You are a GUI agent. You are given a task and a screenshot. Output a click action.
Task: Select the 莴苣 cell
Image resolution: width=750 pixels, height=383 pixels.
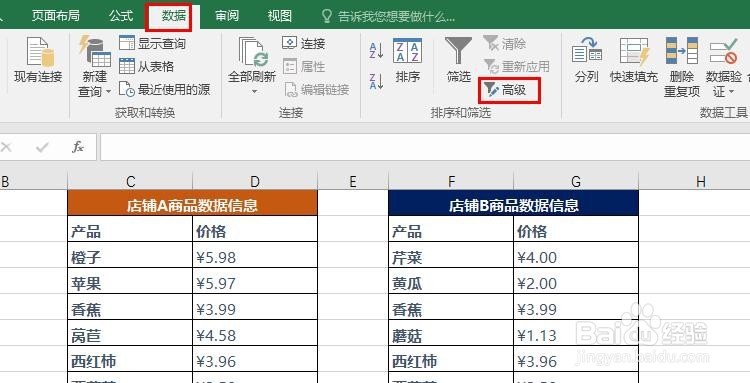click(x=130, y=333)
